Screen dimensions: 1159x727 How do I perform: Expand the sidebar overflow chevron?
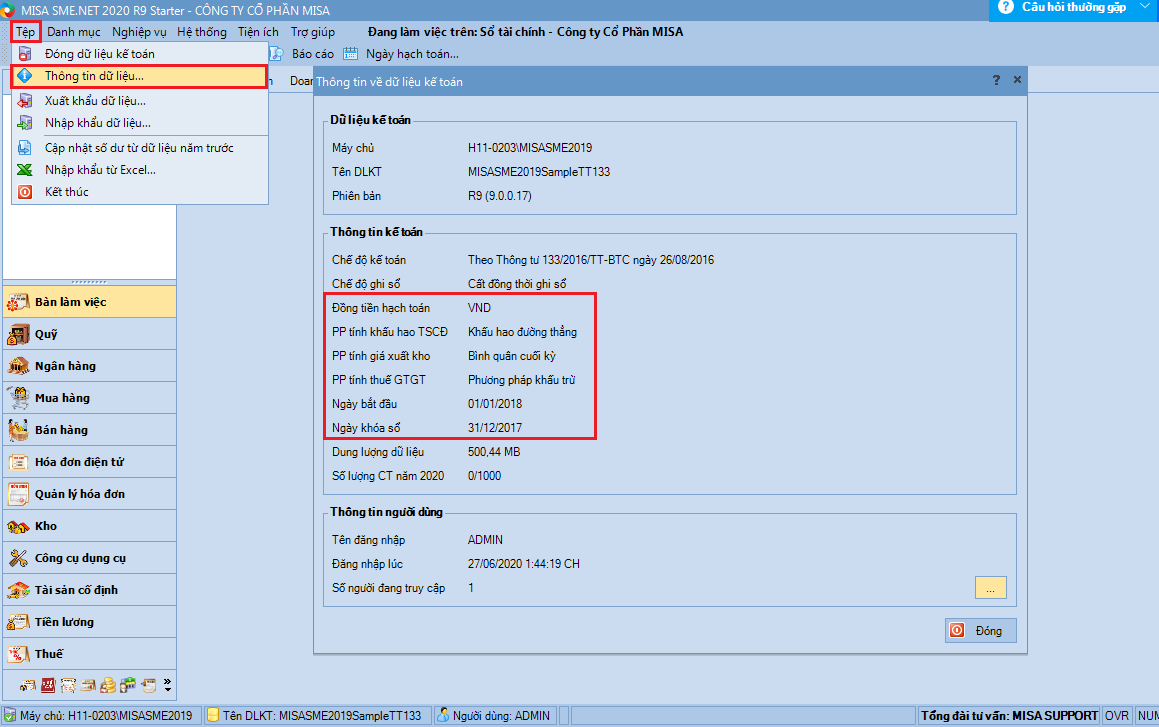coord(168,686)
